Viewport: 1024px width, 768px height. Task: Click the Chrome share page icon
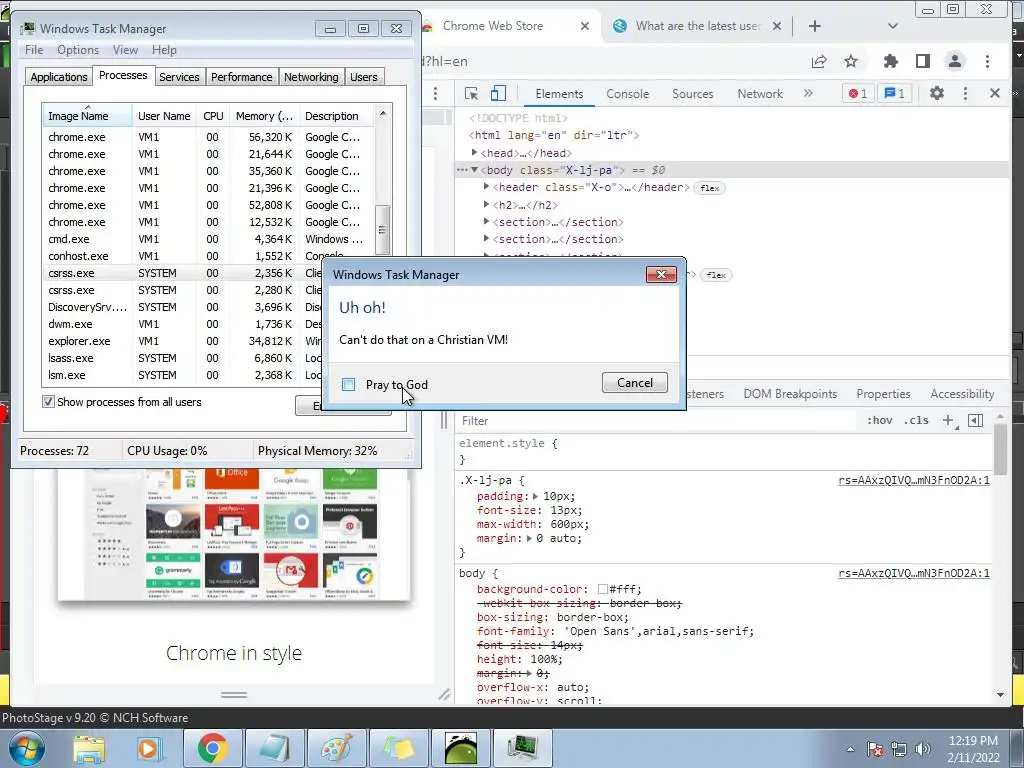pyautogui.click(x=818, y=61)
